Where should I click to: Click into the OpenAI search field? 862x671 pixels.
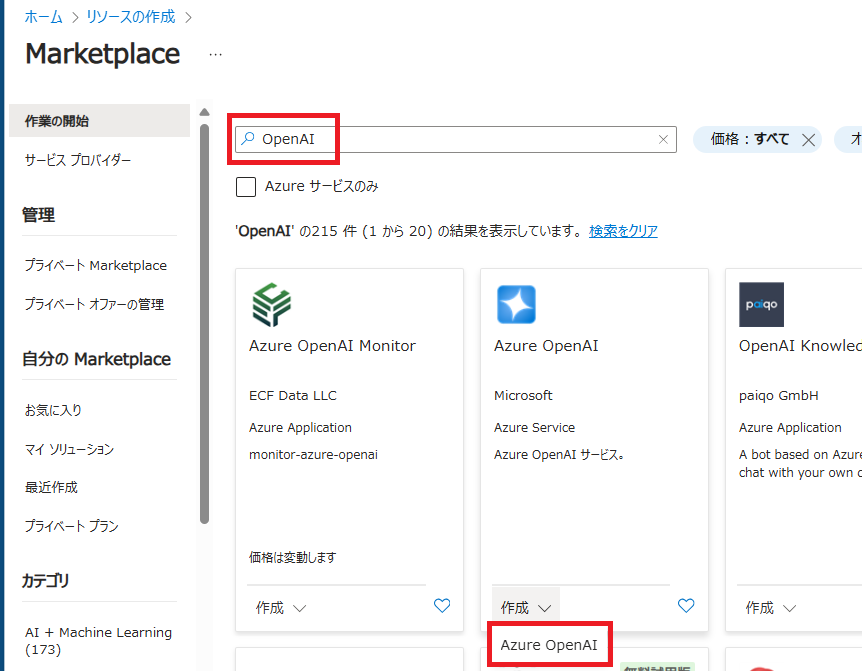click(x=456, y=140)
